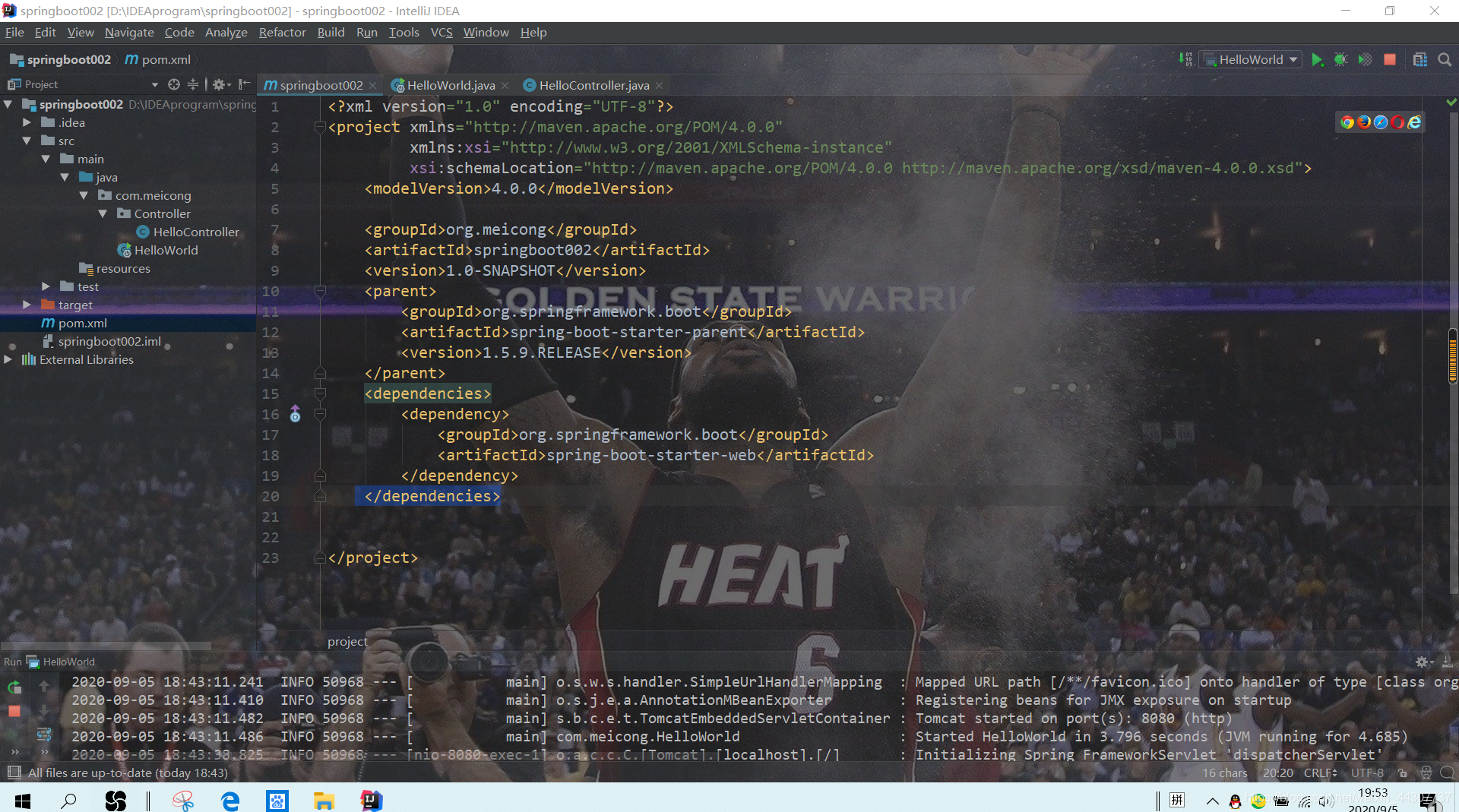Click the gutter icon on line 16
This screenshot has width=1459, height=812.
pos(296,415)
